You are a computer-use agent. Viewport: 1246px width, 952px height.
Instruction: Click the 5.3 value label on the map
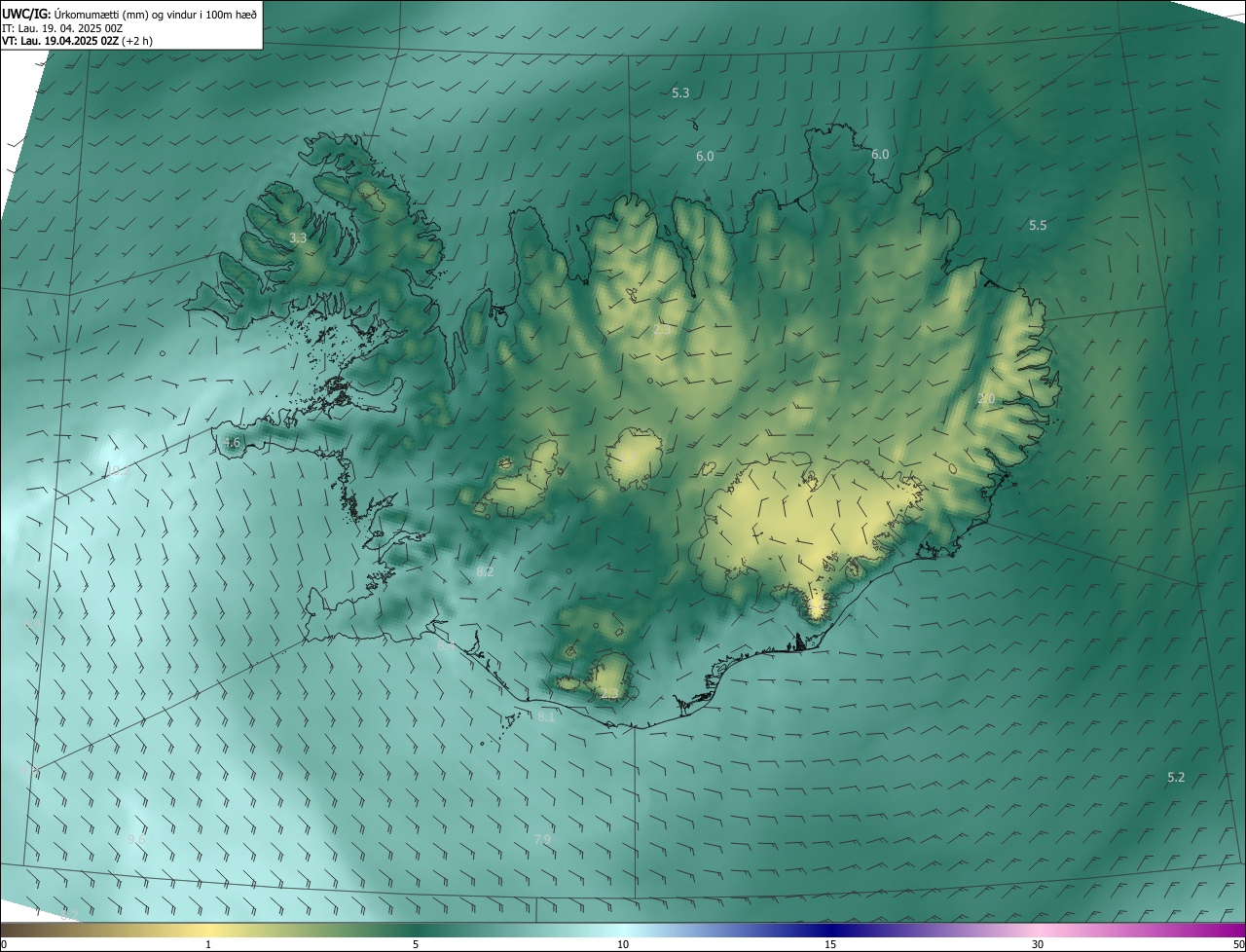click(x=680, y=93)
